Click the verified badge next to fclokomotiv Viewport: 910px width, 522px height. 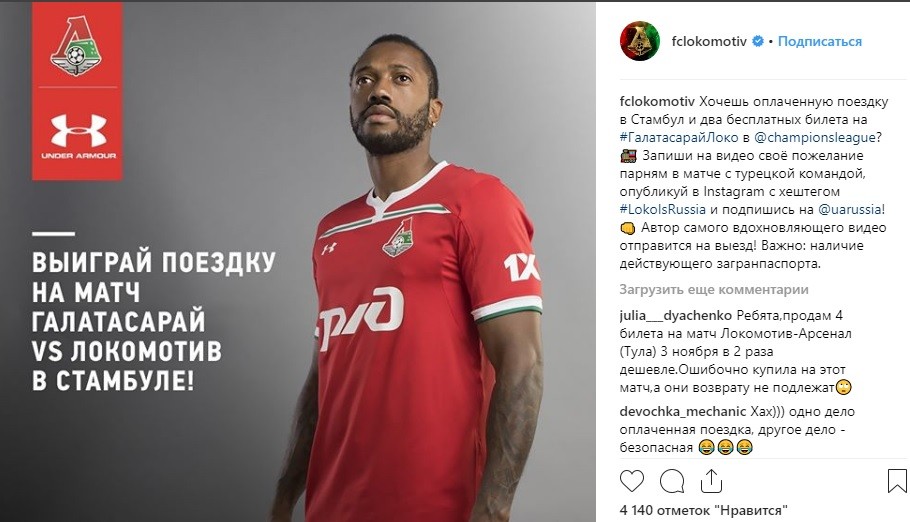coord(758,41)
